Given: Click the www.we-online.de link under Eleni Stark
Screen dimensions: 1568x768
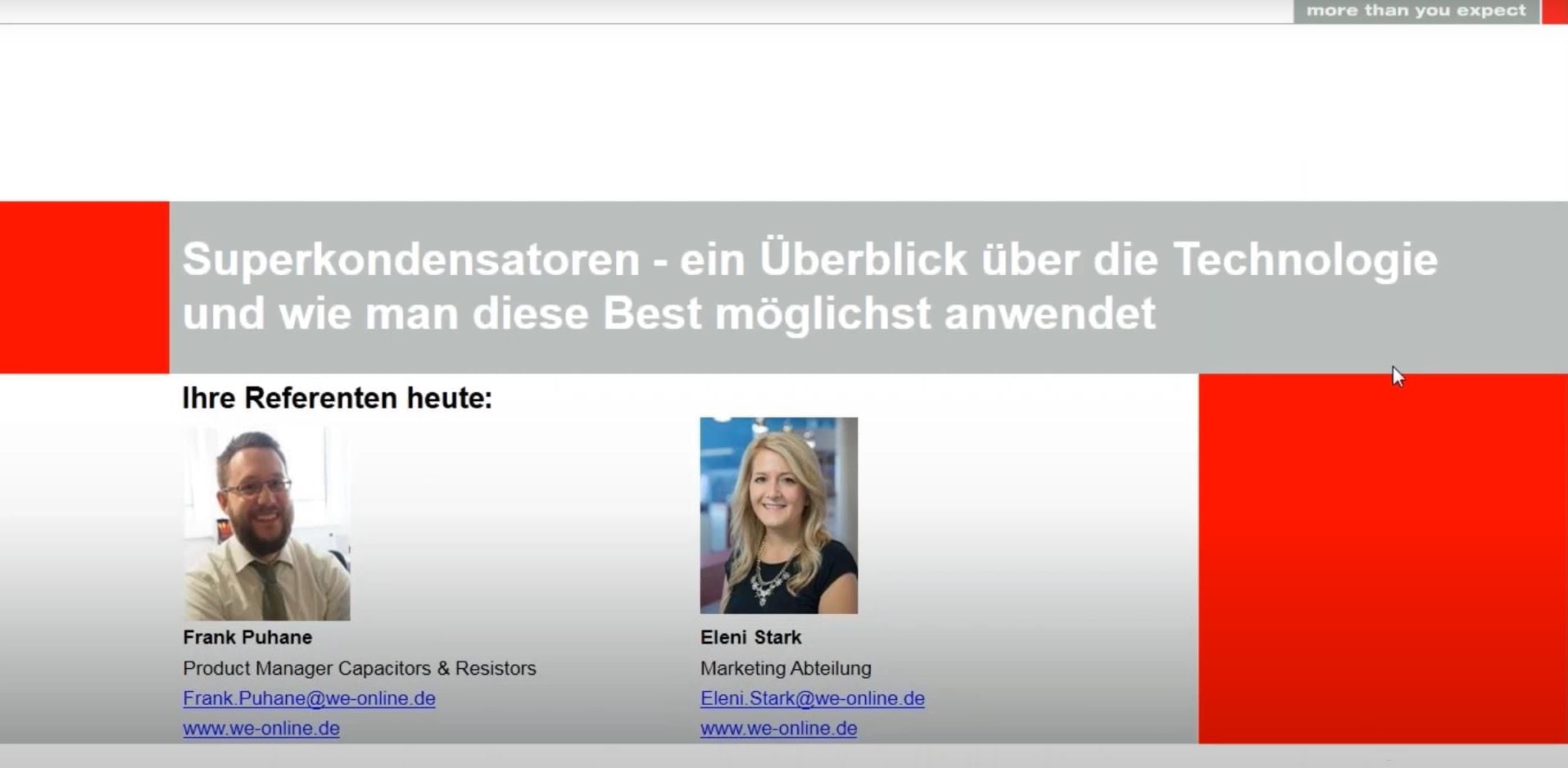Looking at the screenshot, I should click(778, 729).
